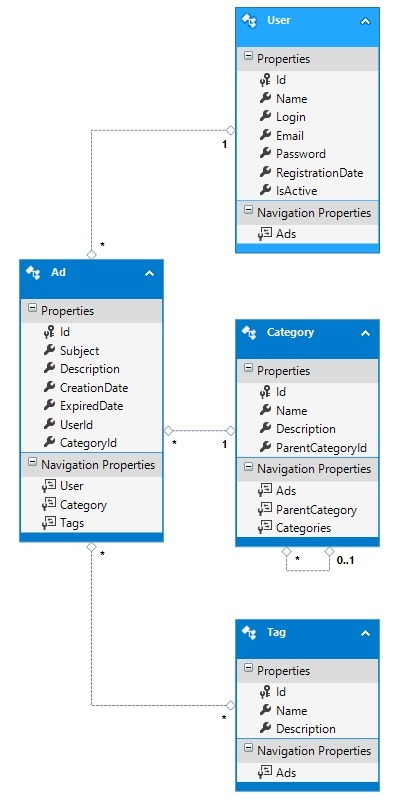Select the Description property in Category
This screenshot has height=810, width=394.
click(306, 429)
